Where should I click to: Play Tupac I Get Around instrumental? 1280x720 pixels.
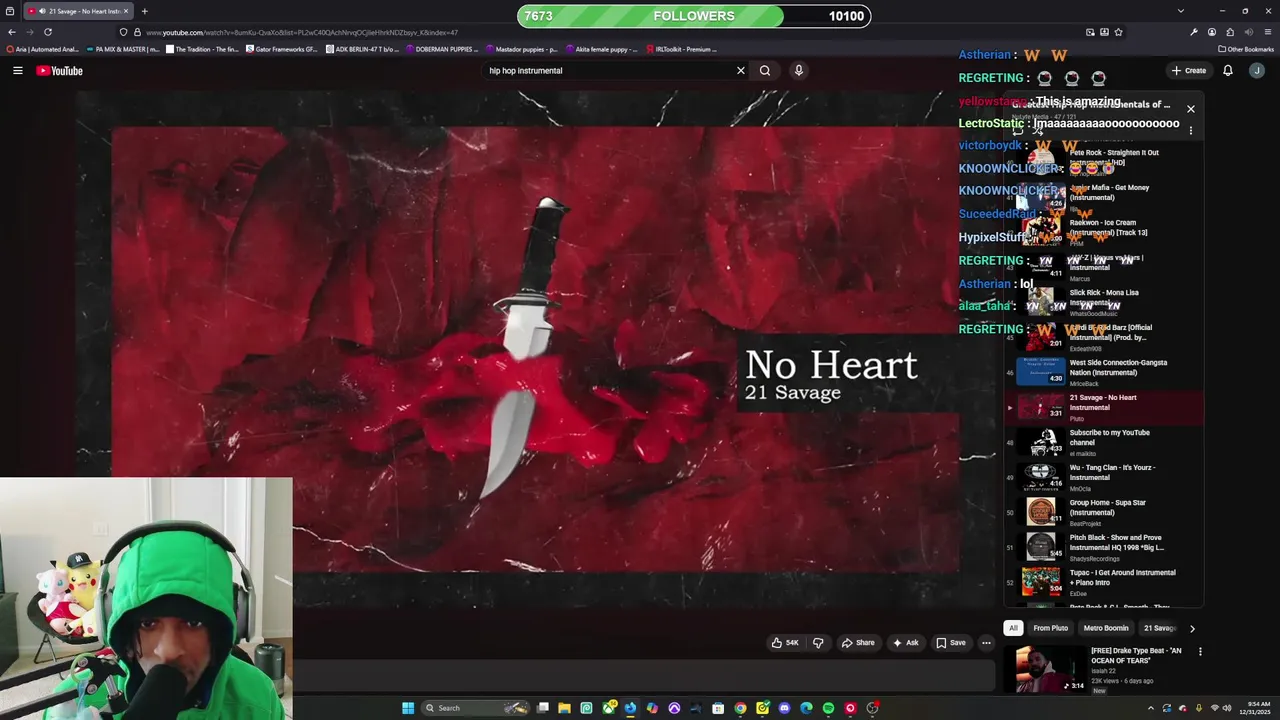[x=1104, y=582]
